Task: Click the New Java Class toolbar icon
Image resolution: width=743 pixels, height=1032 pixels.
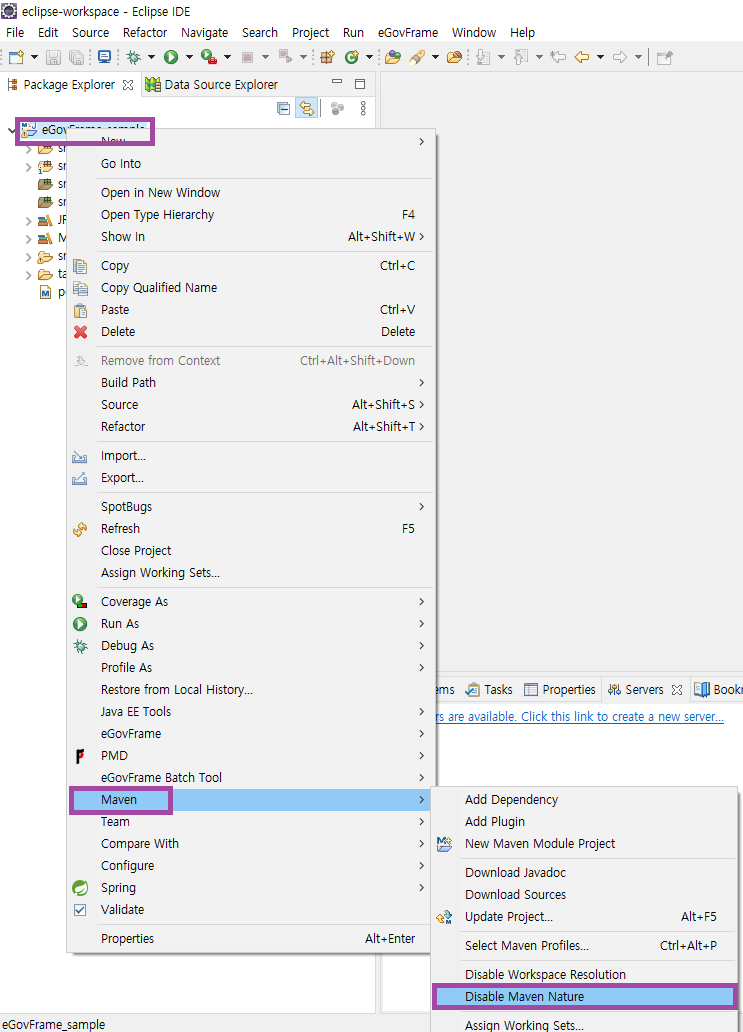Action: [352, 57]
